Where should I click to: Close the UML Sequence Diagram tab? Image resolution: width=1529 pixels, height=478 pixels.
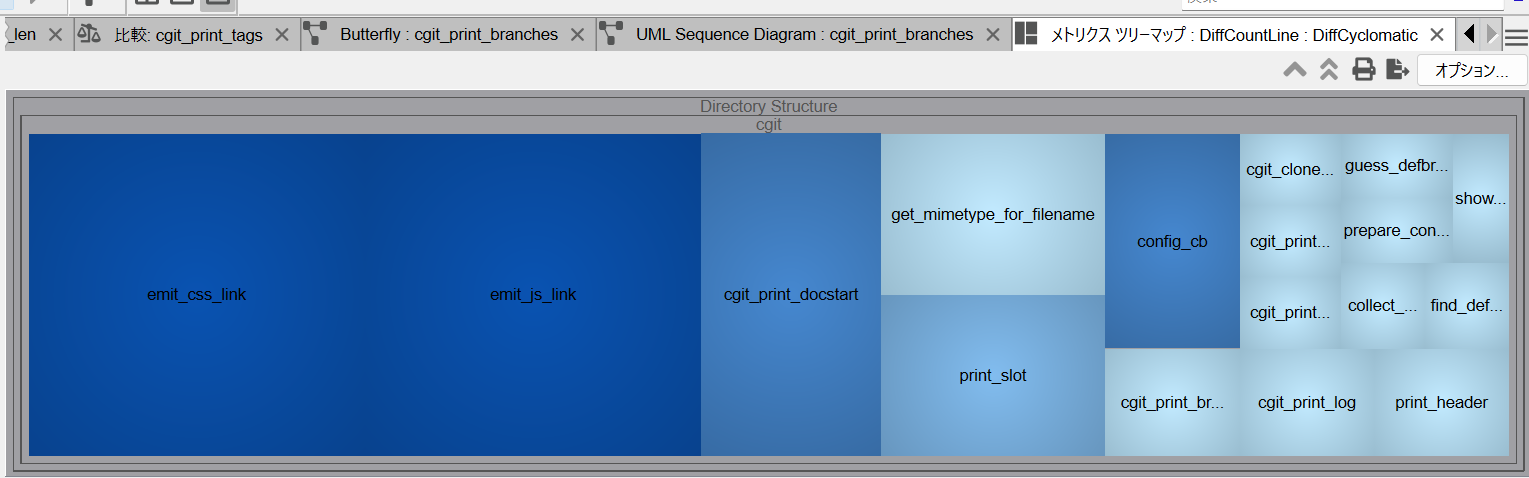click(x=992, y=35)
